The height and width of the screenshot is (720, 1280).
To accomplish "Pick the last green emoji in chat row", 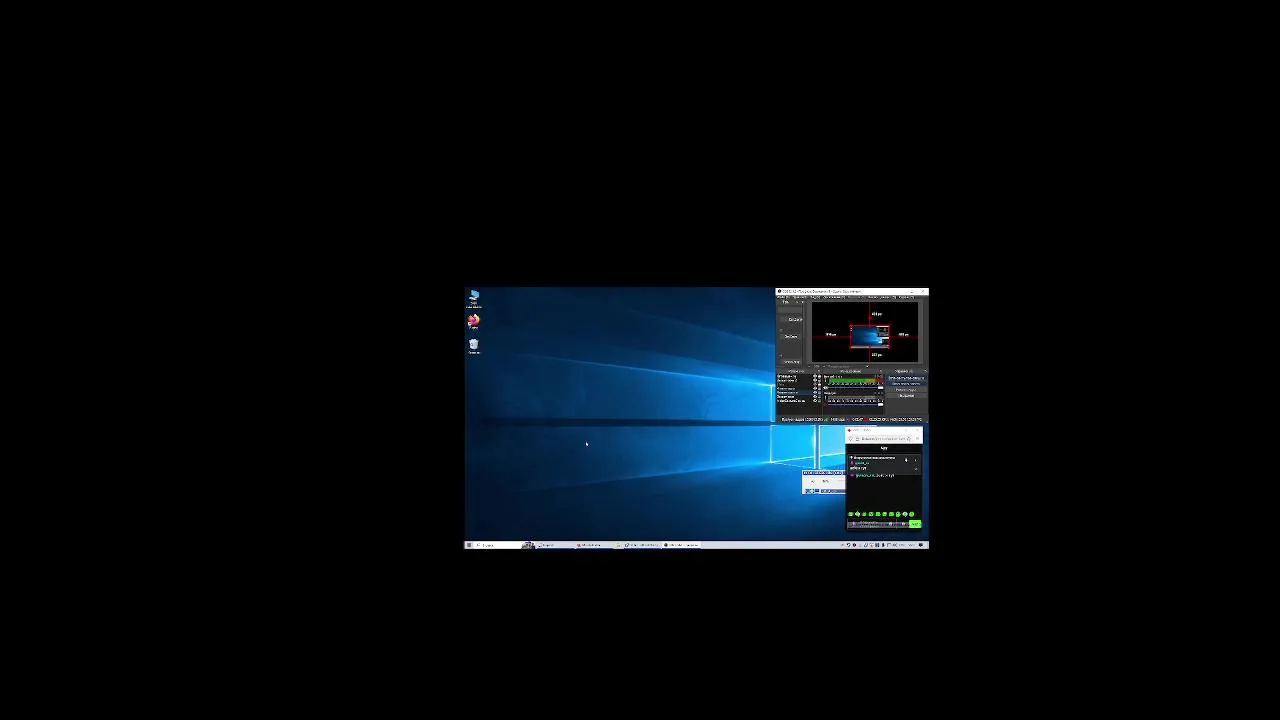I will tap(911, 514).
